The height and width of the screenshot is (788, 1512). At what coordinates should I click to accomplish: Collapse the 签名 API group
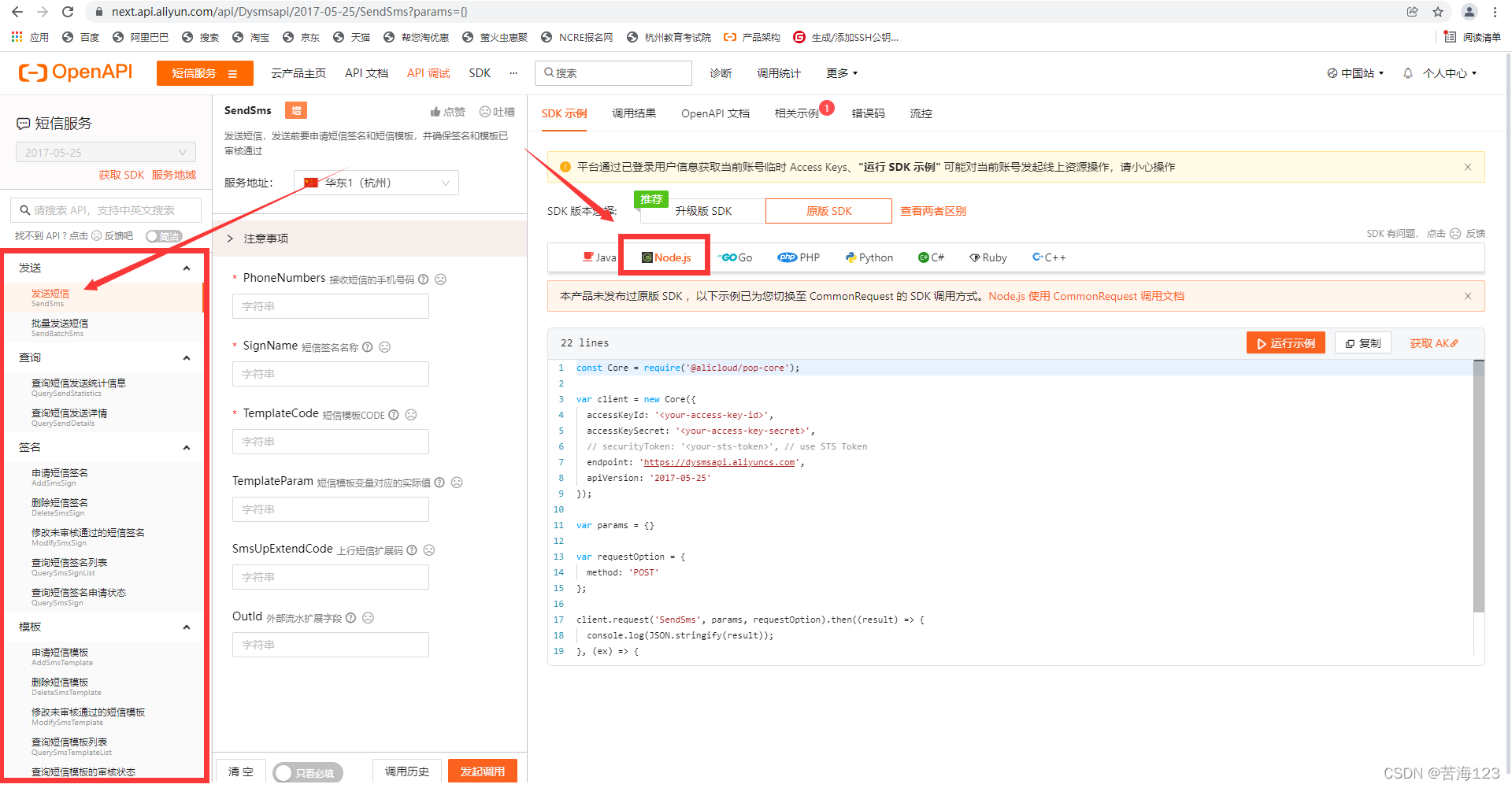[187, 448]
